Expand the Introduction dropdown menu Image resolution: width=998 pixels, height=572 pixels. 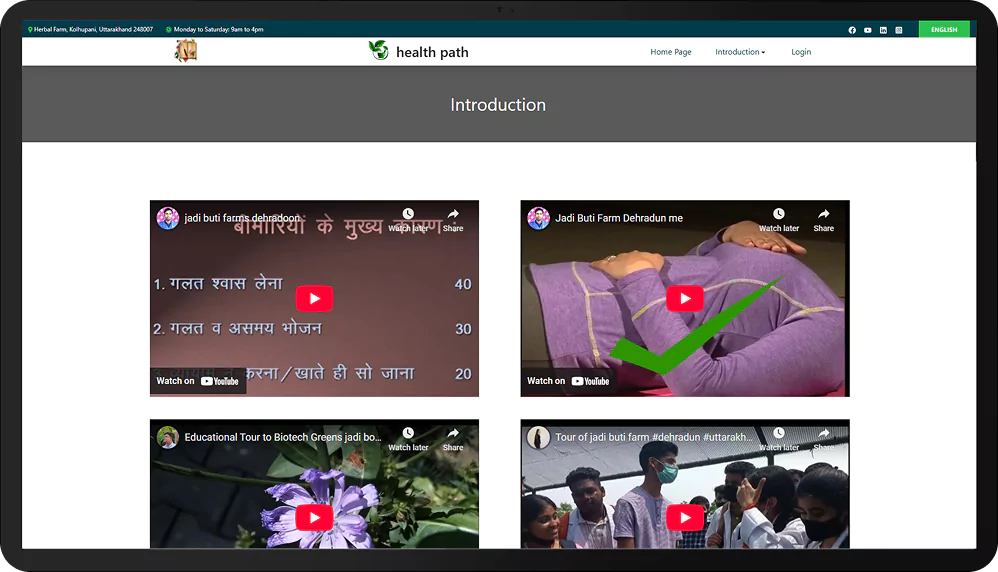point(740,52)
